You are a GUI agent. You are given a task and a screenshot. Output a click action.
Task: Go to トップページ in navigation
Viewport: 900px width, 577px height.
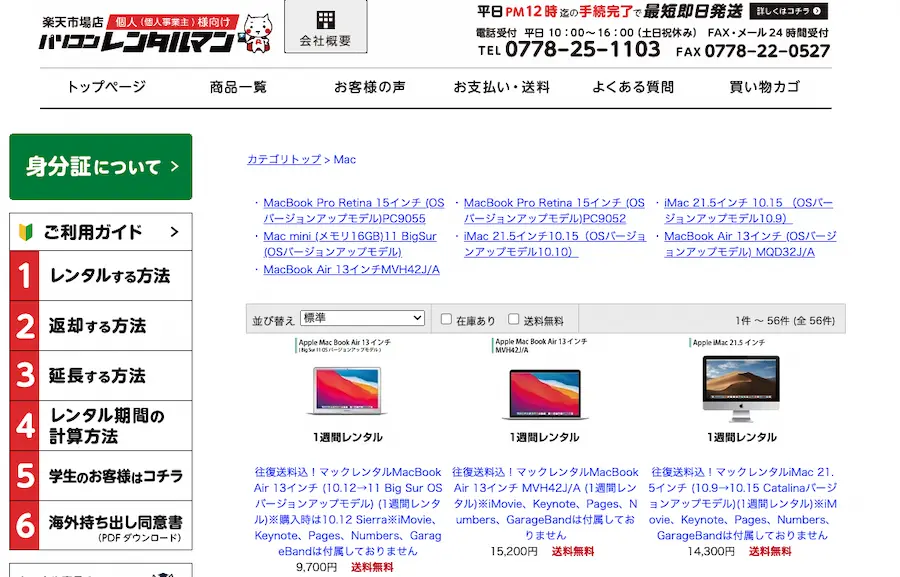point(106,87)
